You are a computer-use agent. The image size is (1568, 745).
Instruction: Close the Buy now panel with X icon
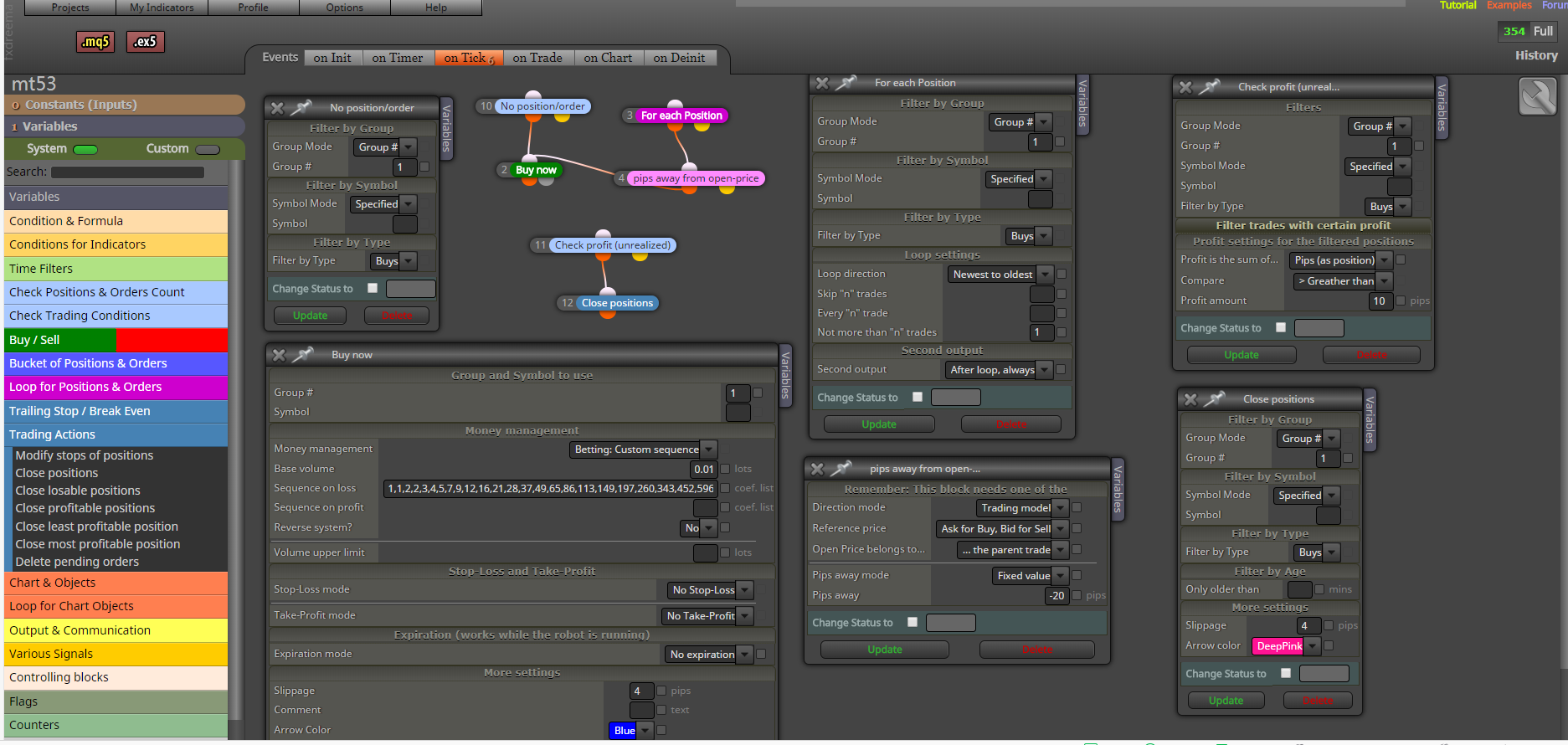279,355
